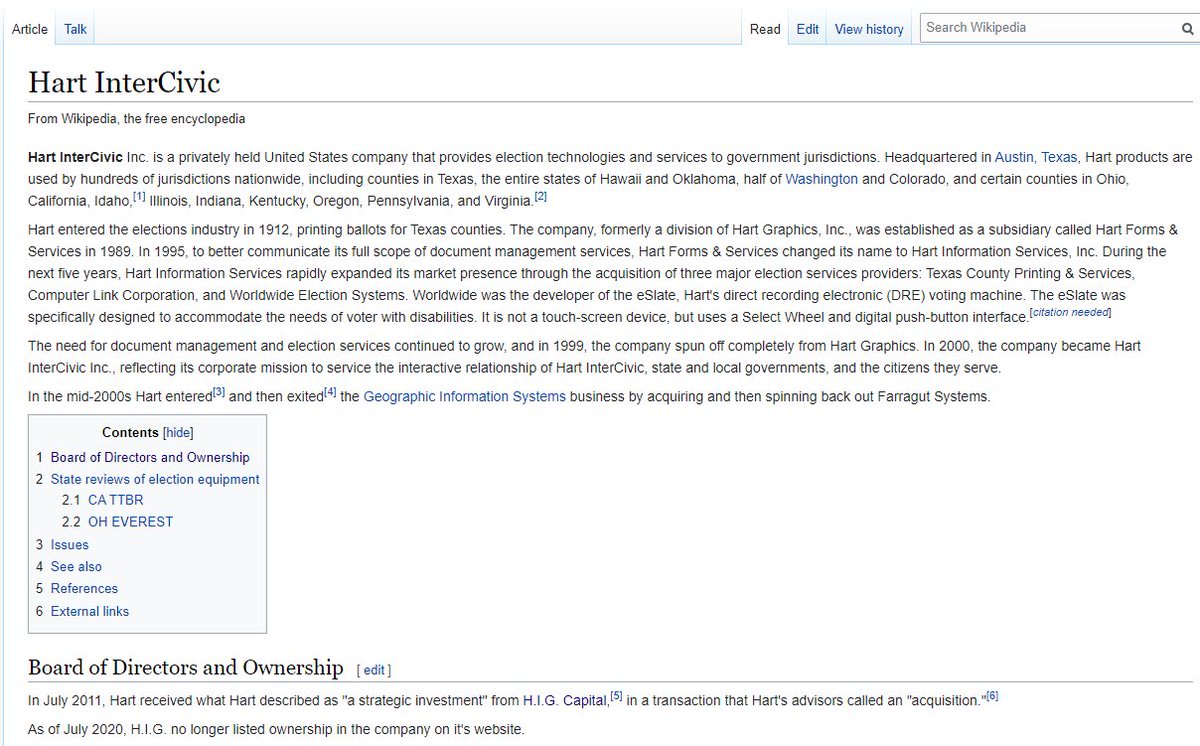Select the Read tab
Viewport: 1200px width, 746px height.
765,29
